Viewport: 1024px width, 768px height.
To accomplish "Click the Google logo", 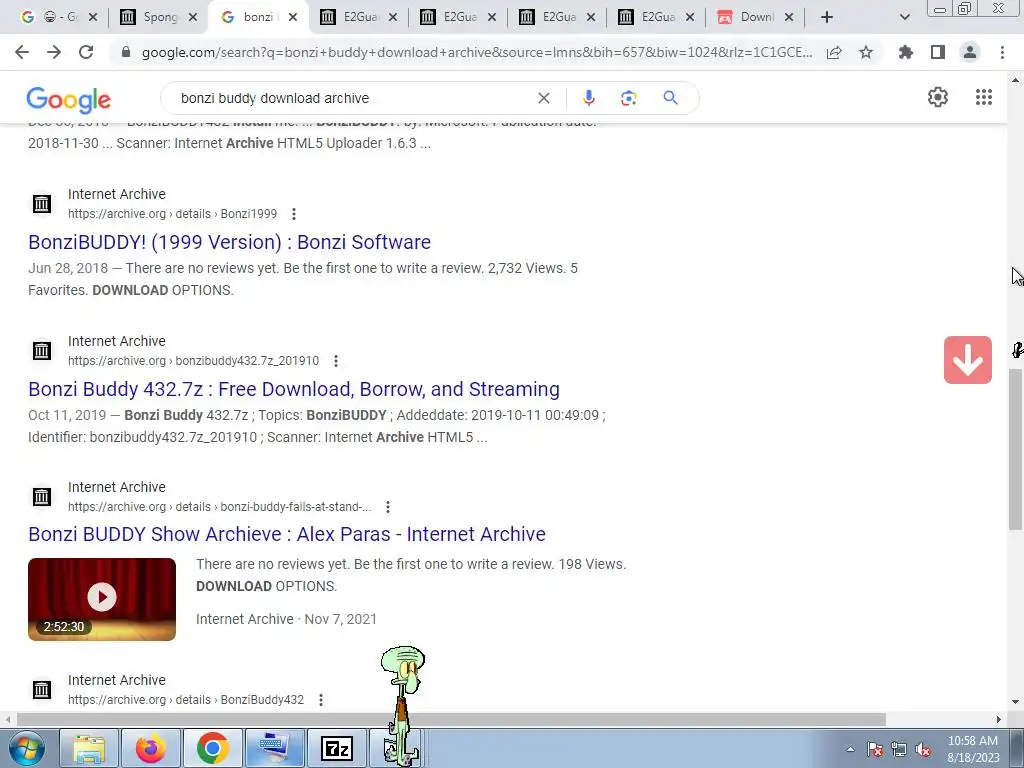I will pyautogui.click(x=69, y=99).
